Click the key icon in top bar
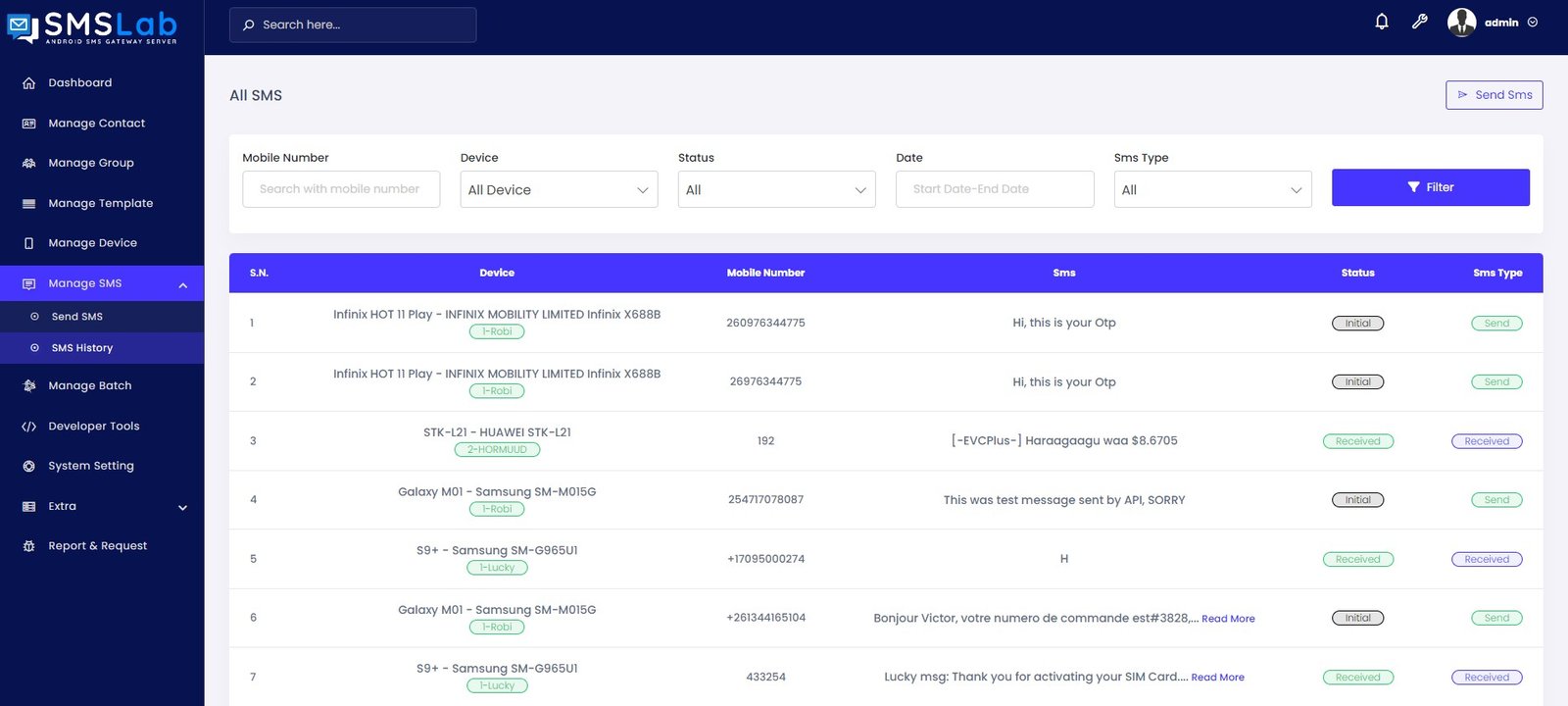 pos(1419,22)
